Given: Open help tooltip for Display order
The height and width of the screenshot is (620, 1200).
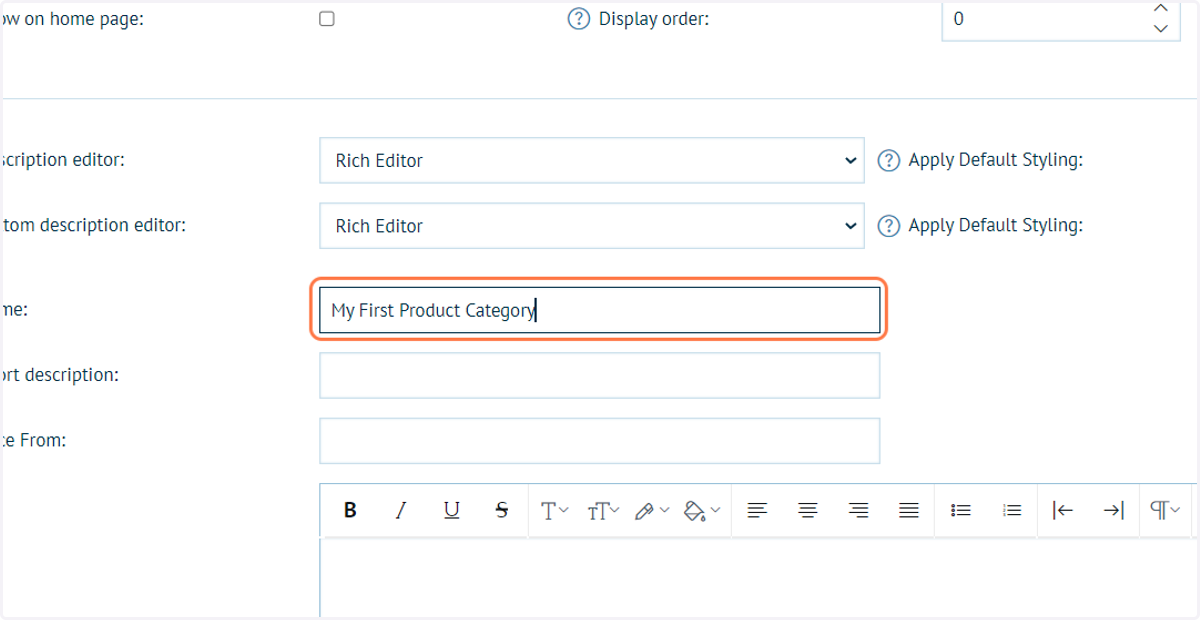Looking at the screenshot, I should point(579,19).
